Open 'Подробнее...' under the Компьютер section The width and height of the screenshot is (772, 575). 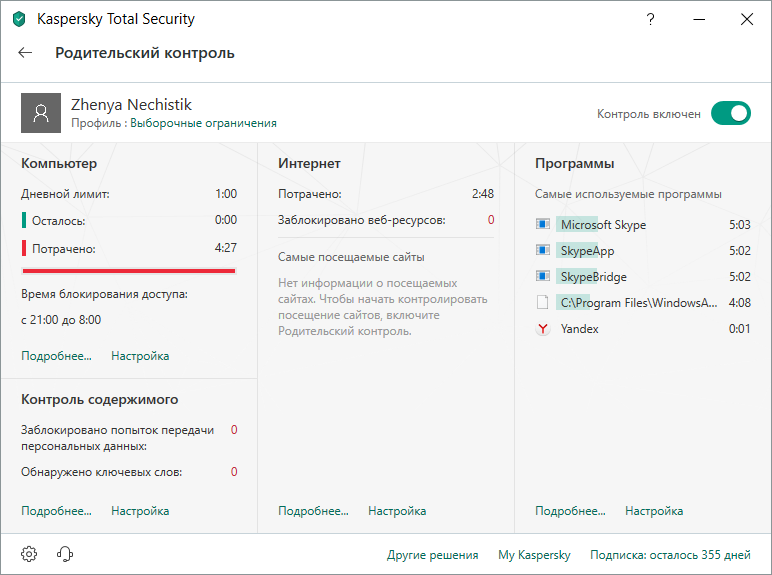coord(56,356)
